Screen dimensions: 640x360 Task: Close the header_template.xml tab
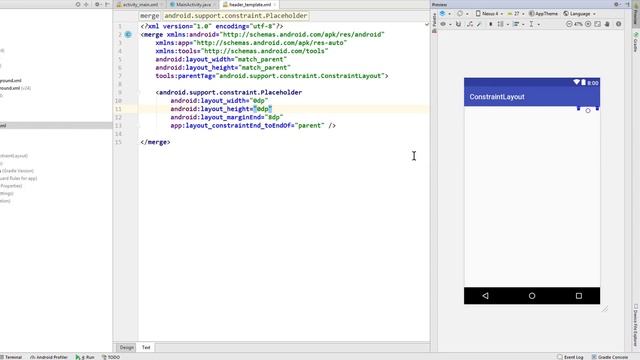tap(275, 4)
